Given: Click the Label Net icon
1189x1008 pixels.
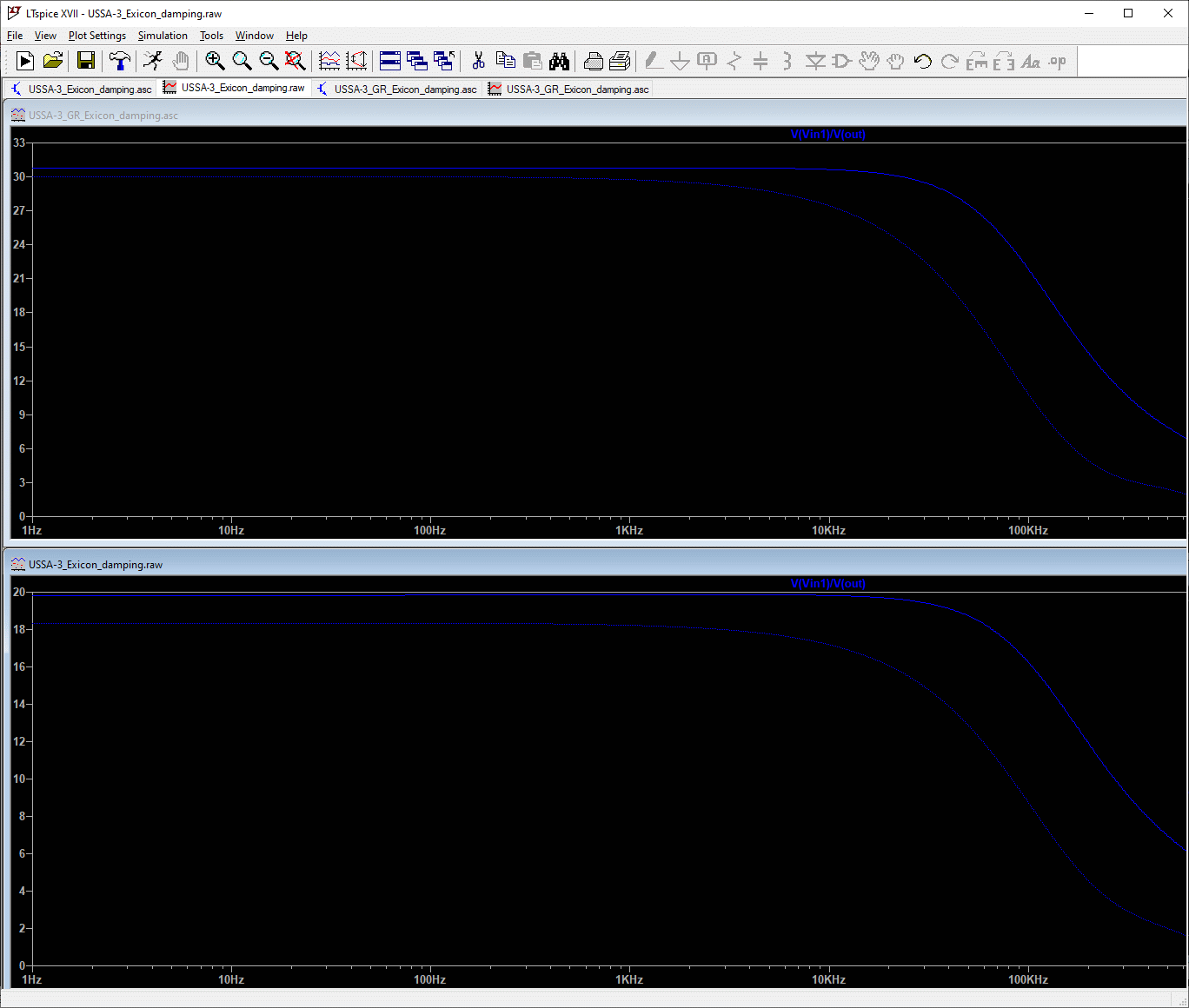Looking at the screenshot, I should 707,61.
